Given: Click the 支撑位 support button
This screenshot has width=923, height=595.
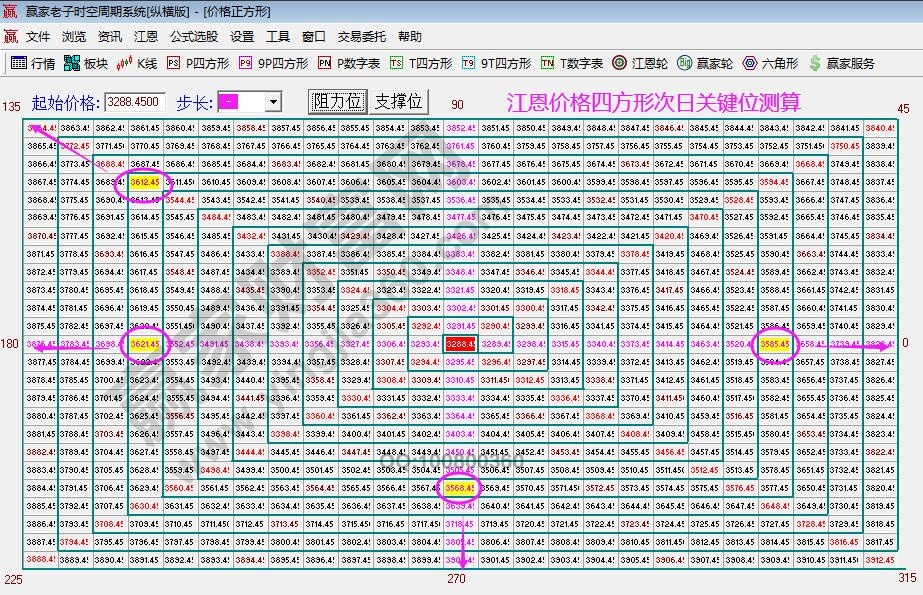Looking at the screenshot, I should (x=398, y=102).
